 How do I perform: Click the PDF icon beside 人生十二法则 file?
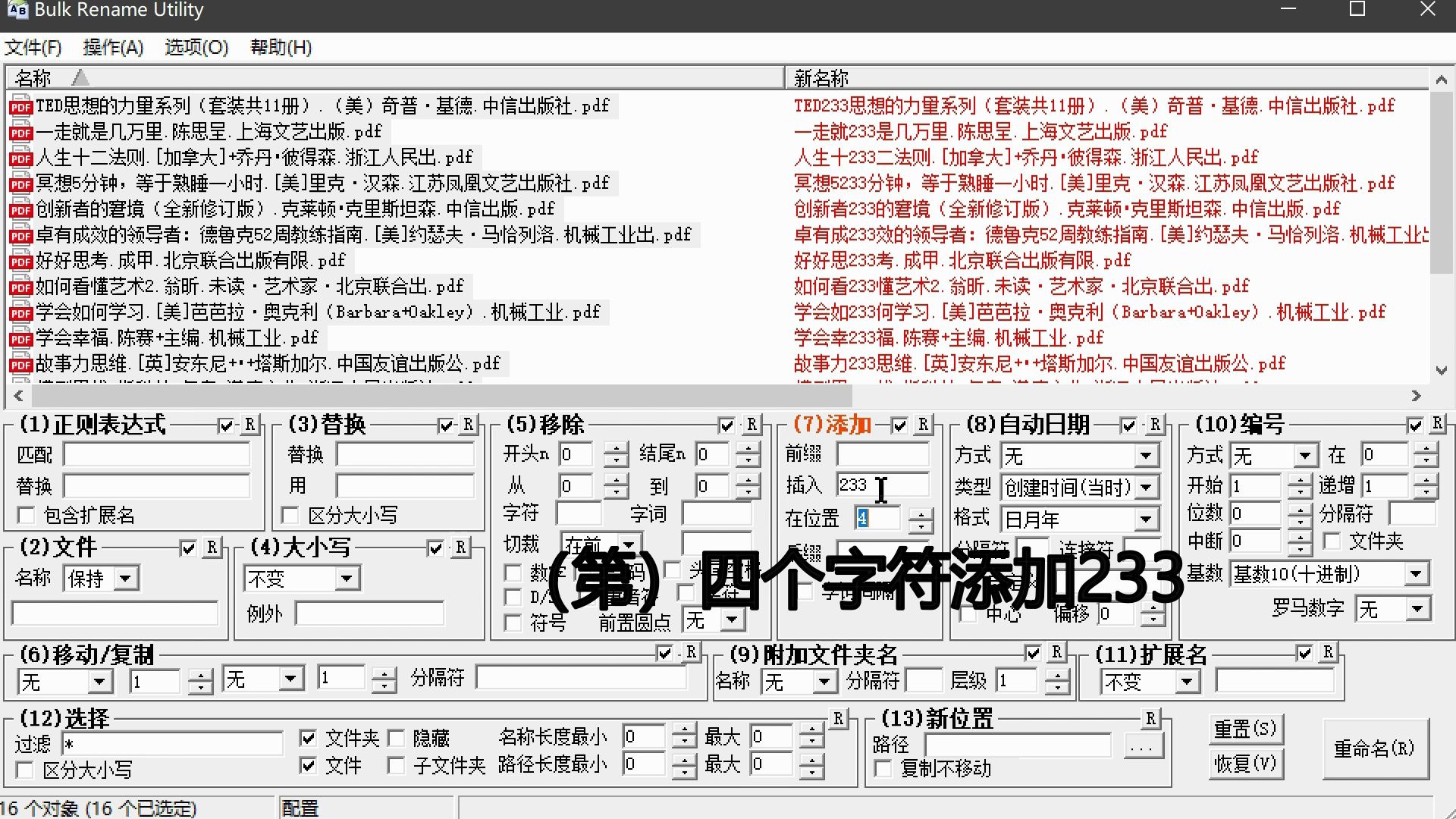click(20, 158)
